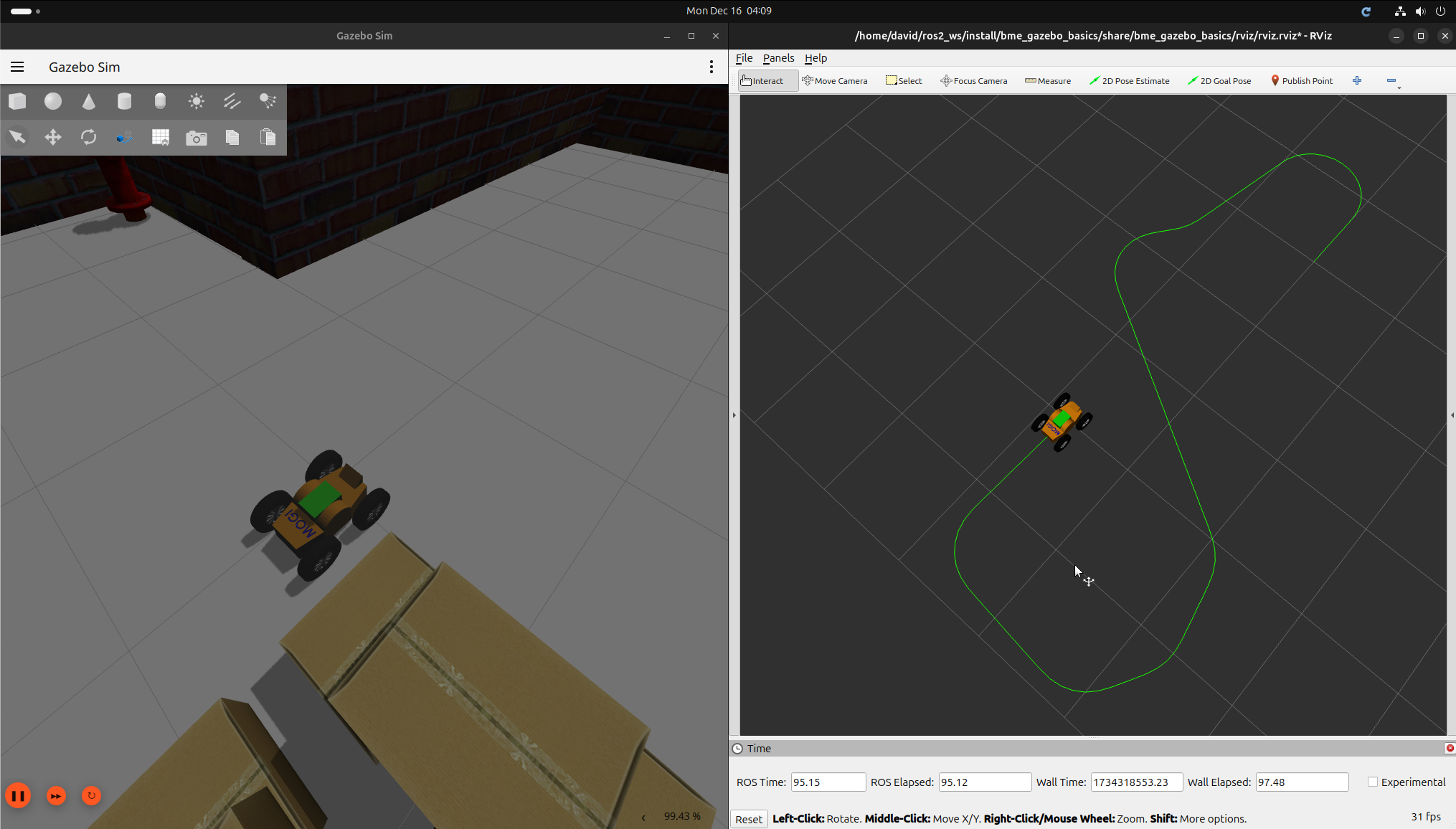Screen dimensions: 1456x829
Task: Select the translate mode tool
Action: tap(53, 137)
